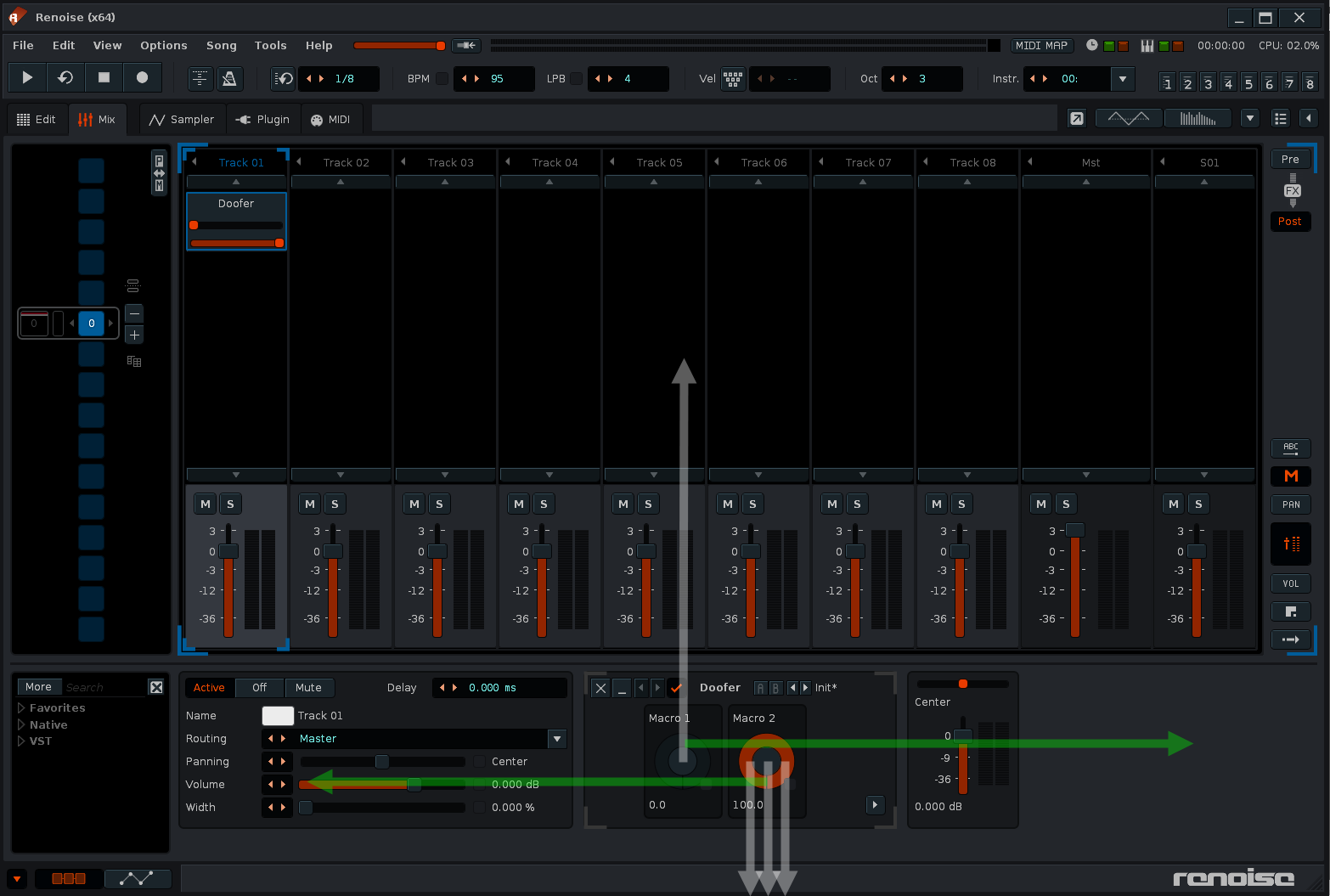Screen dimensions: 1330x896
Task: Enable the record edit mode button
Action: tap(142, 78)
